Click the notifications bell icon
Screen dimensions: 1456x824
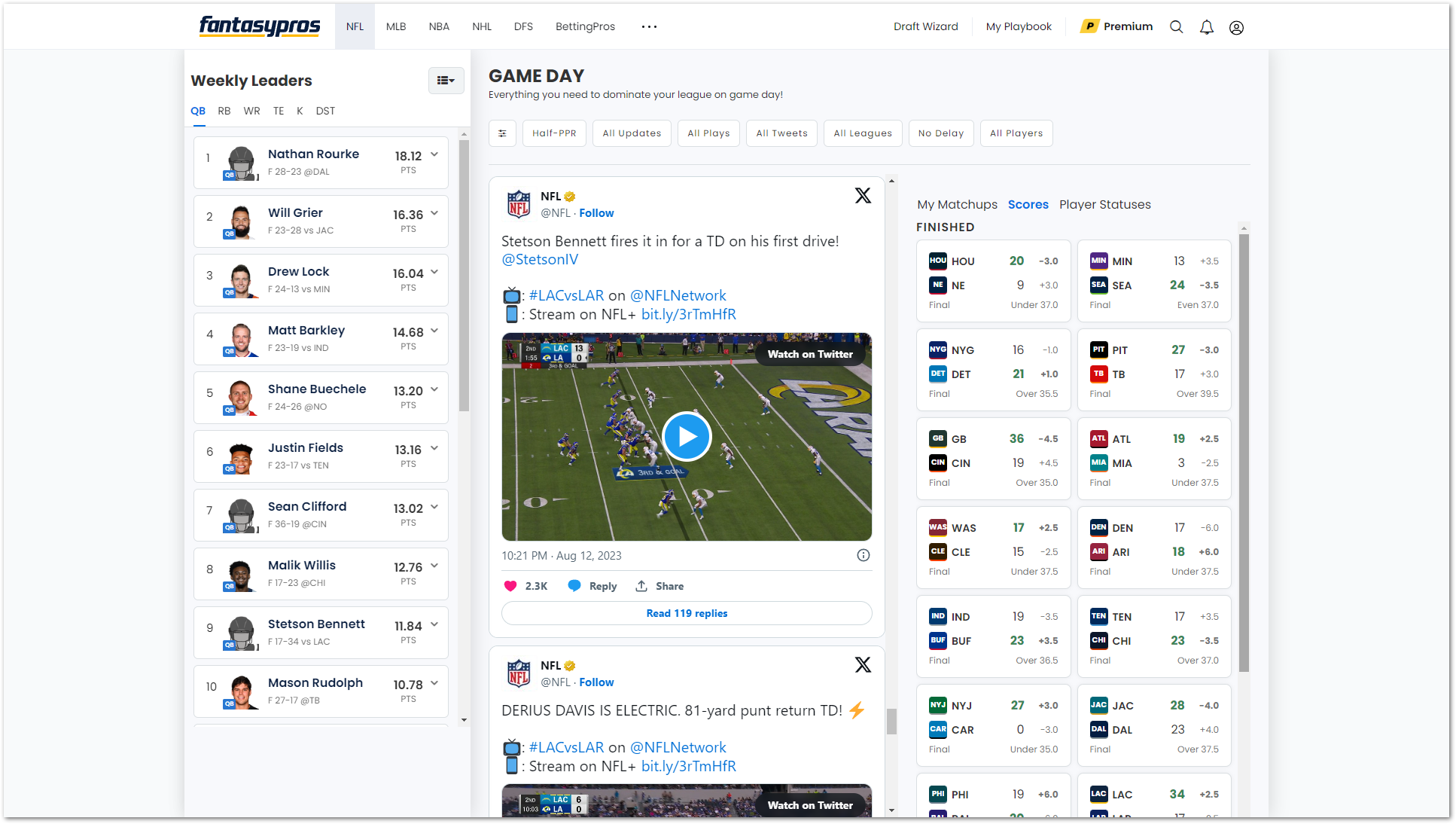click(1206, 27)
